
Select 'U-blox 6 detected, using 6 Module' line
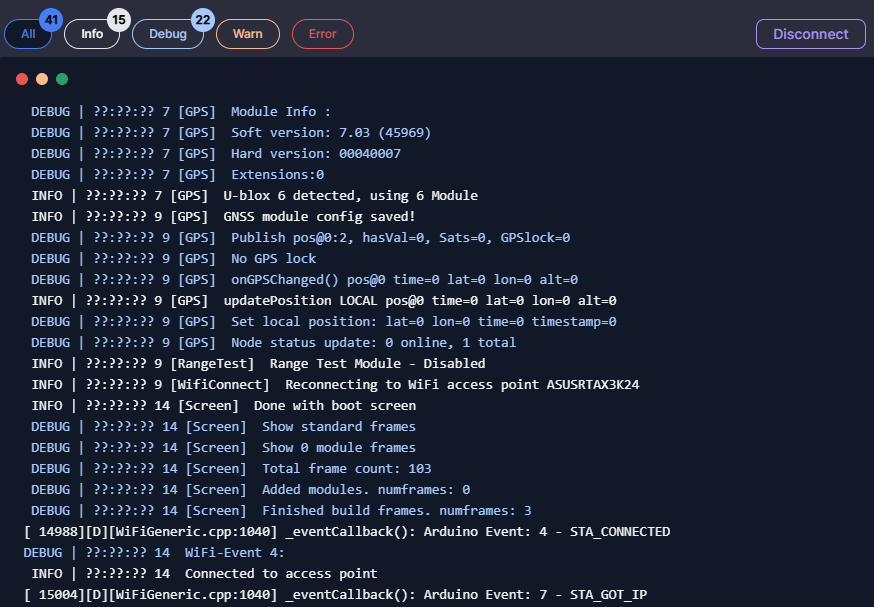[254, 196]
